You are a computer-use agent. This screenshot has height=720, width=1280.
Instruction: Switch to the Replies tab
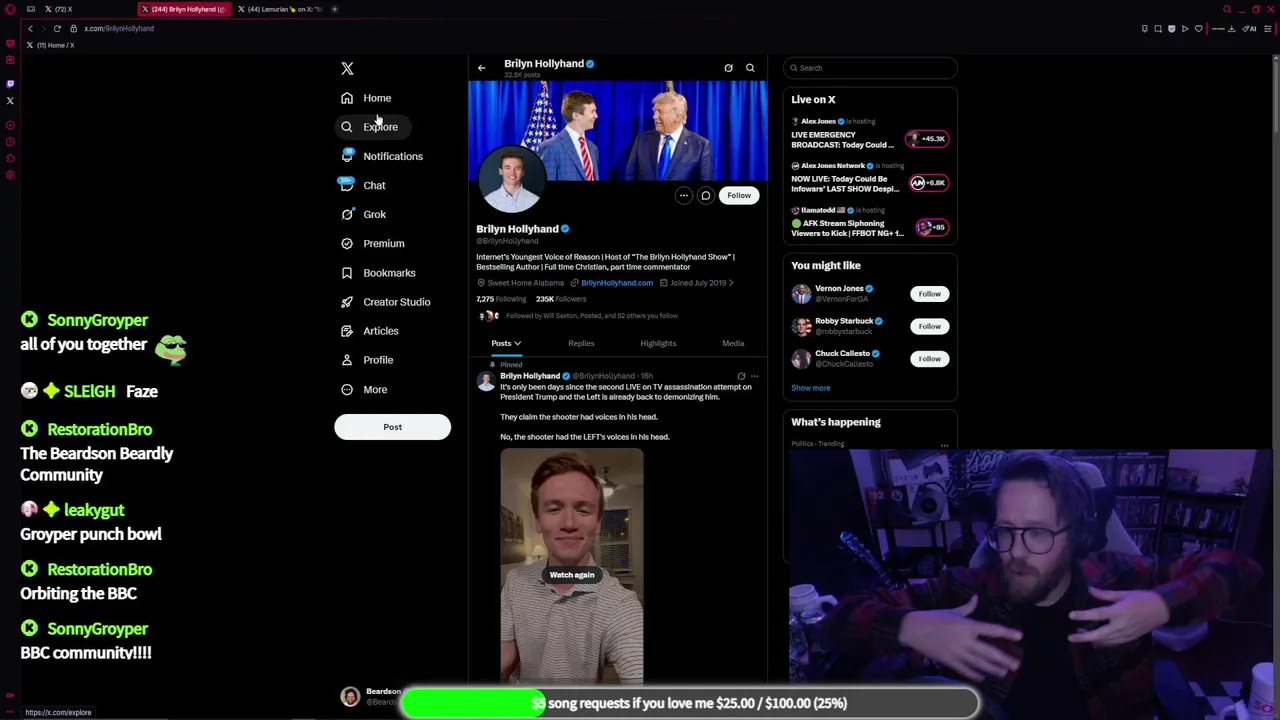click(x=581, y=343)
